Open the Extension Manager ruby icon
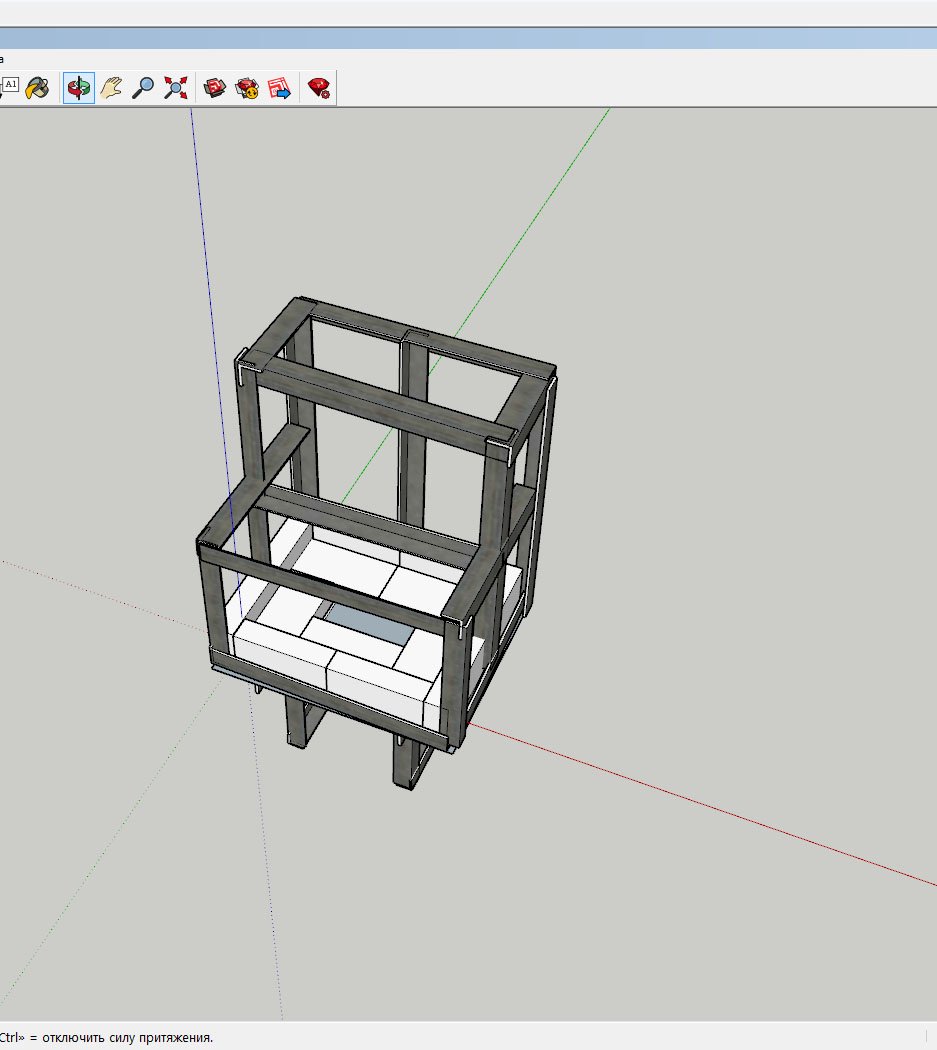 tap(319, 88)
